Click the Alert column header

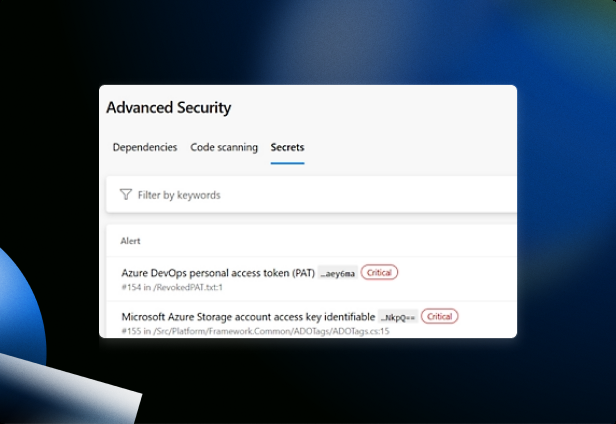(130, 241)
